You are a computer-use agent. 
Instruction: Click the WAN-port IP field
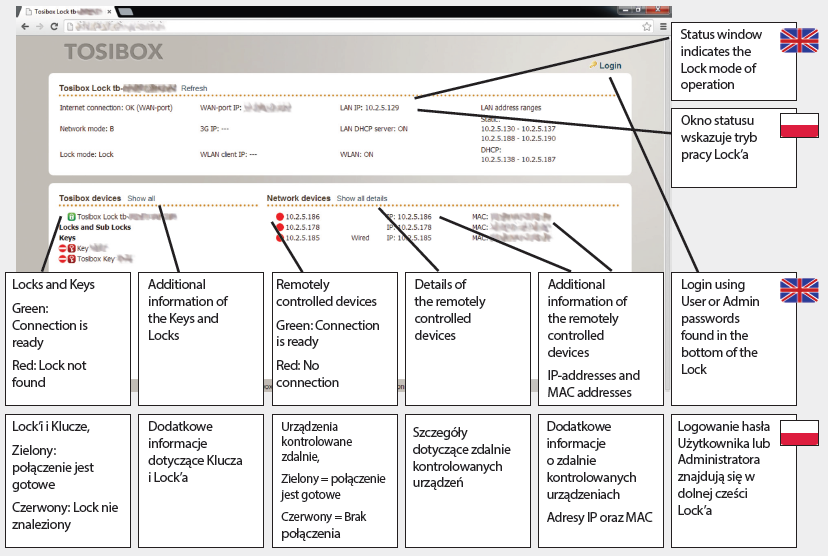point(246,108)
